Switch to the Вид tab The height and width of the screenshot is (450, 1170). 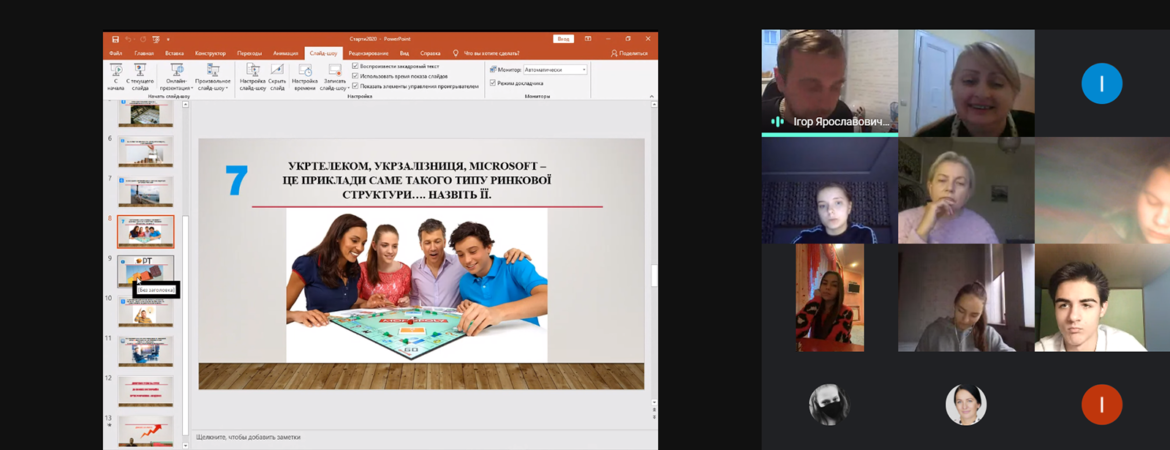point(404,54)
